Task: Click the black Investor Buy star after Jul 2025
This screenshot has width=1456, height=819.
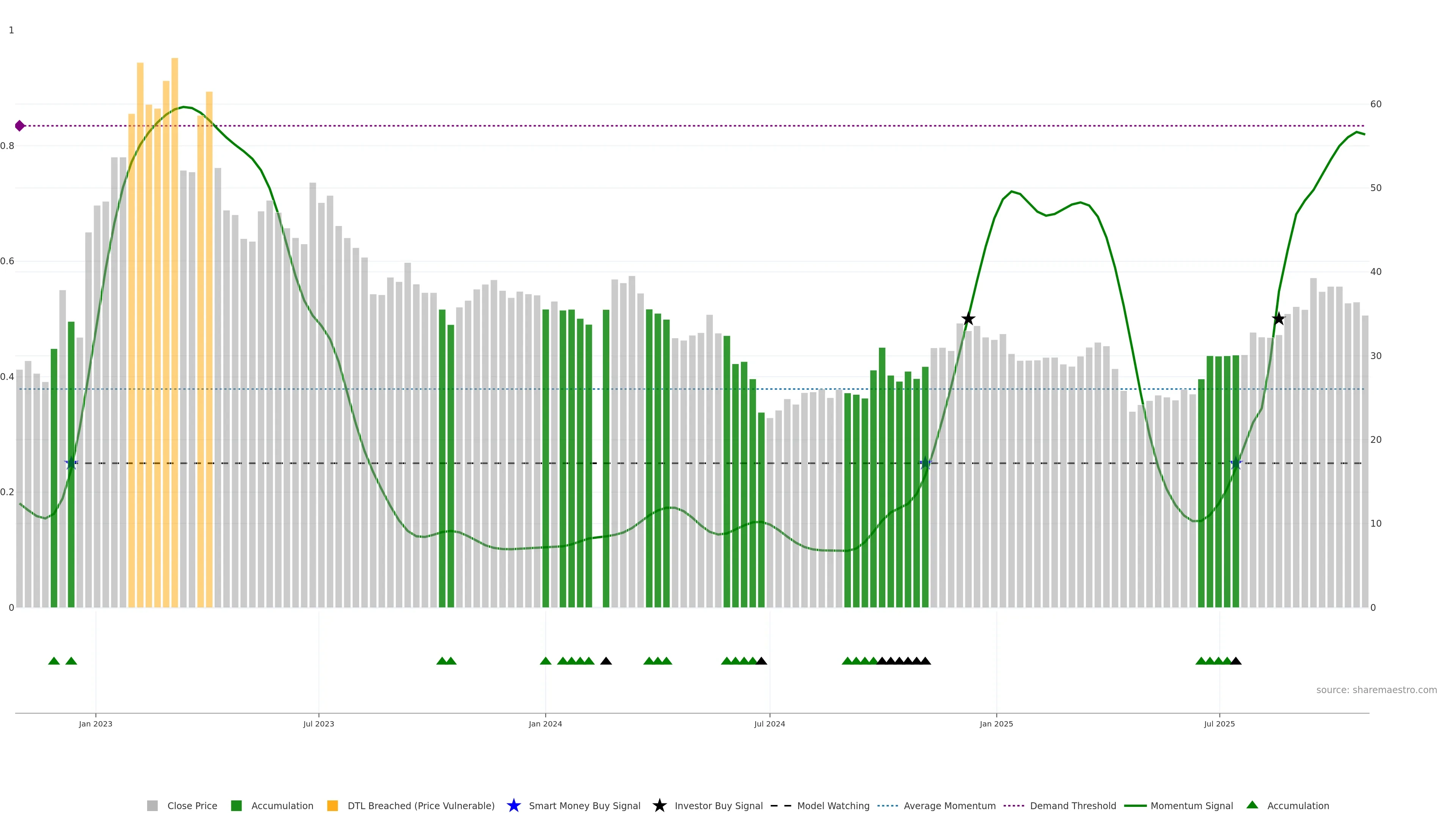Action: [1279, 319]
